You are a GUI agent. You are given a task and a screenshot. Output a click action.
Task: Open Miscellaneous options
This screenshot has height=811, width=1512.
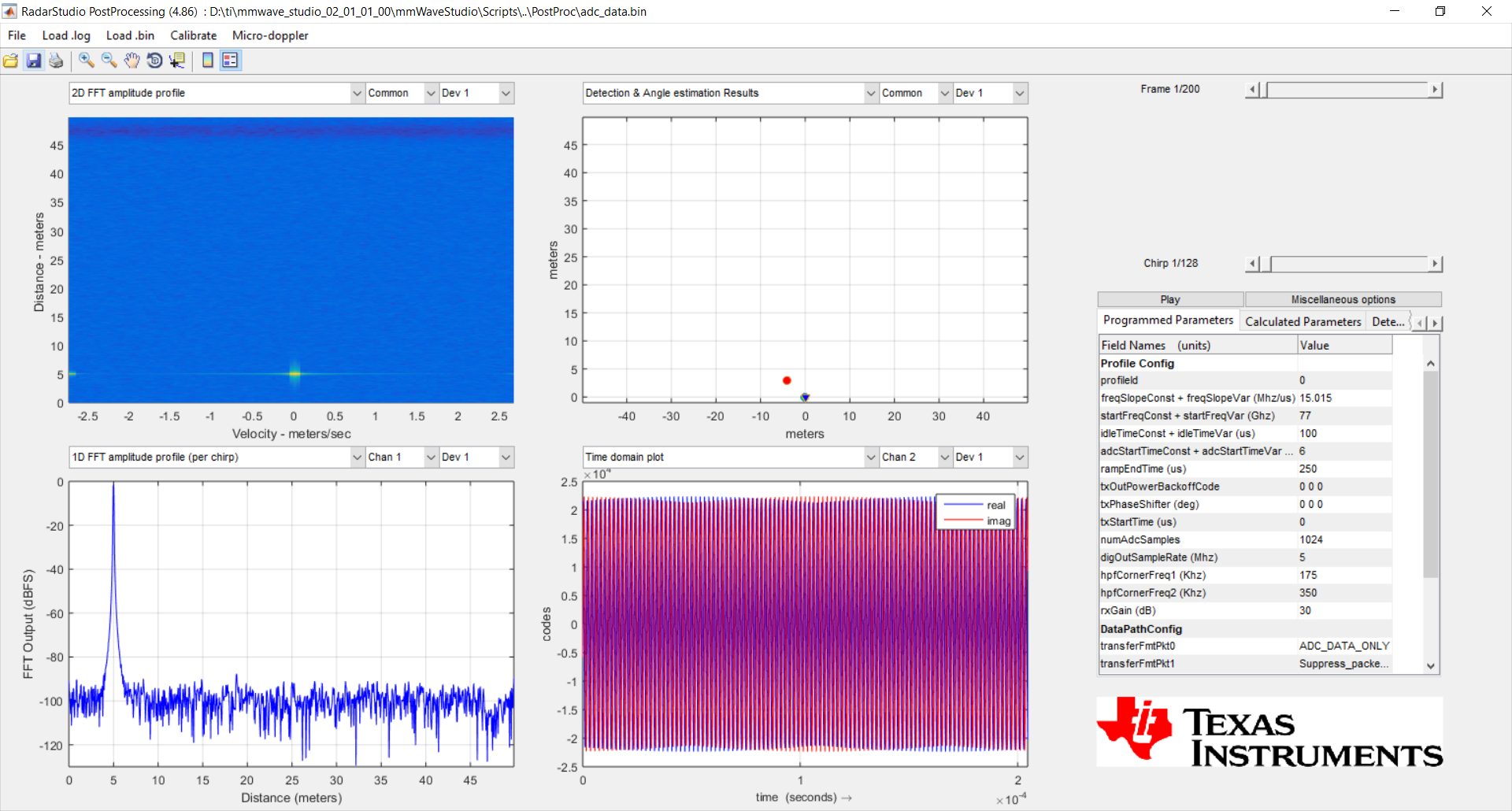click(1342, 299)
